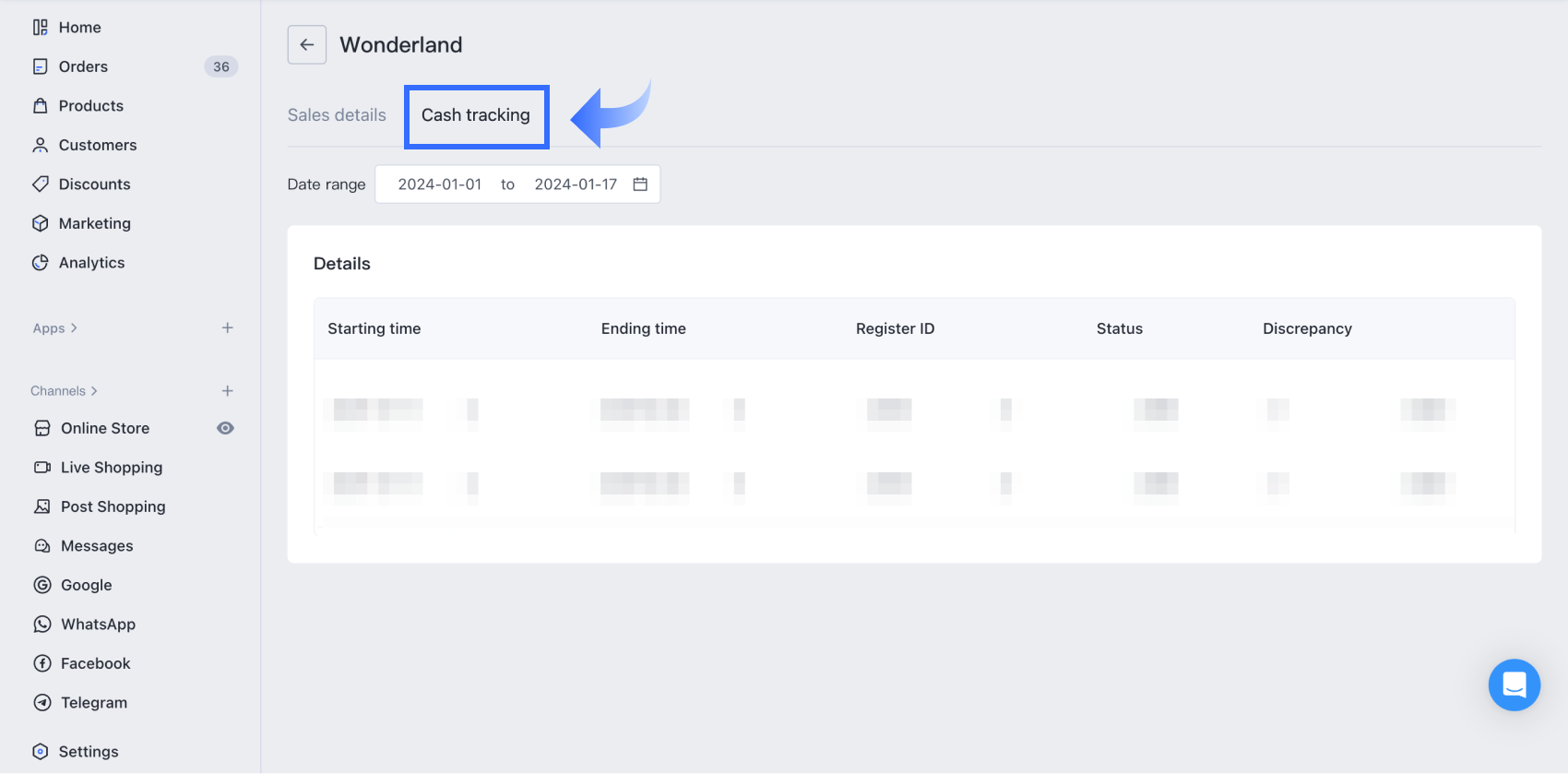Open the chat support bubble

[x=1514, y=685]
